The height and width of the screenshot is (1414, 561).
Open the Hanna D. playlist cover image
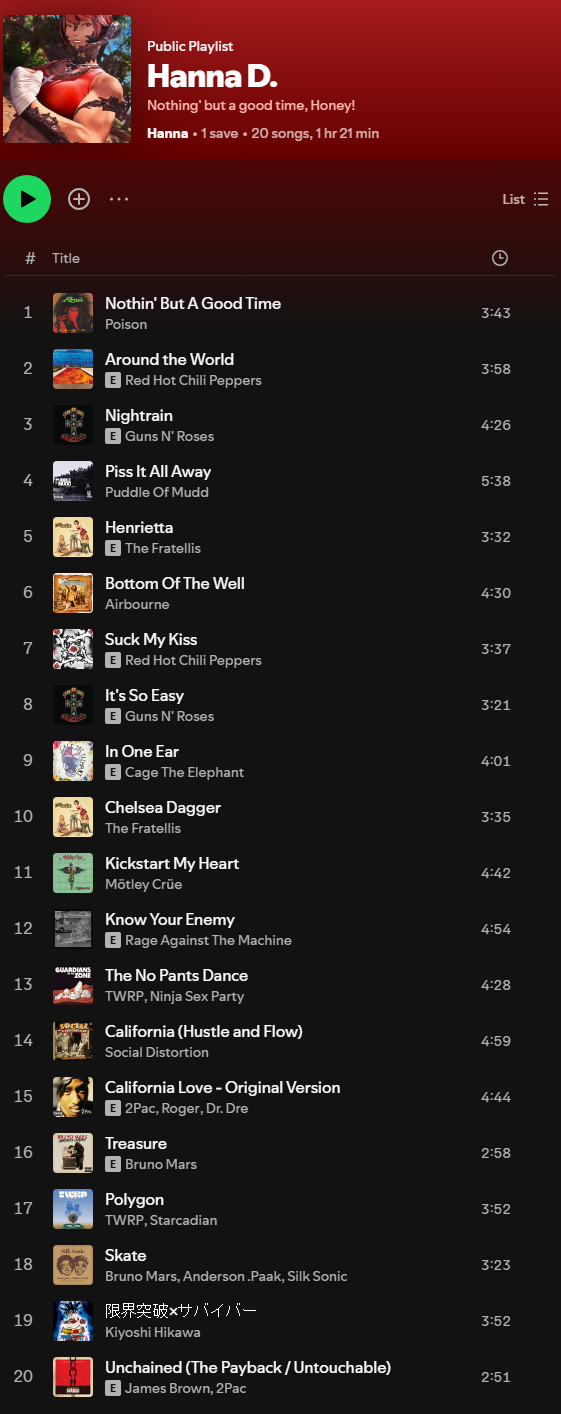tap(67, 79)
